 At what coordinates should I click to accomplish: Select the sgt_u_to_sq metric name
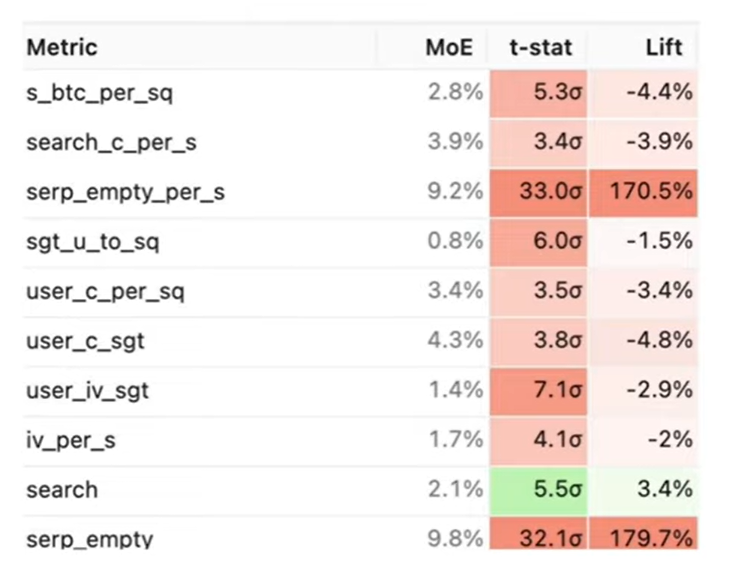tap(95, 241)
